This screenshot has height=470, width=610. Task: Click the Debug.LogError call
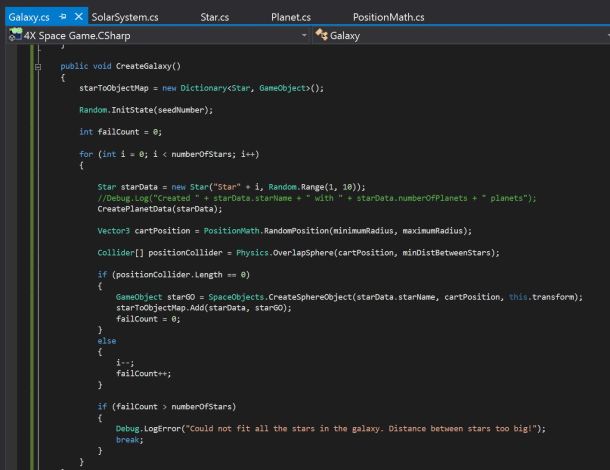tap(150, 428)
